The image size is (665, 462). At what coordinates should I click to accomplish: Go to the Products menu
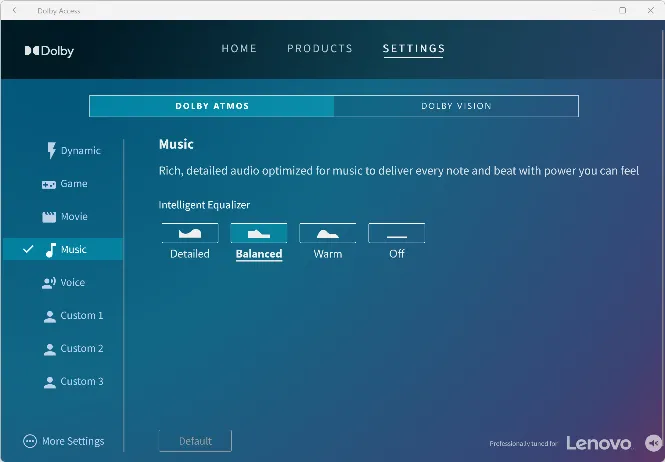(x=320, y=48)
